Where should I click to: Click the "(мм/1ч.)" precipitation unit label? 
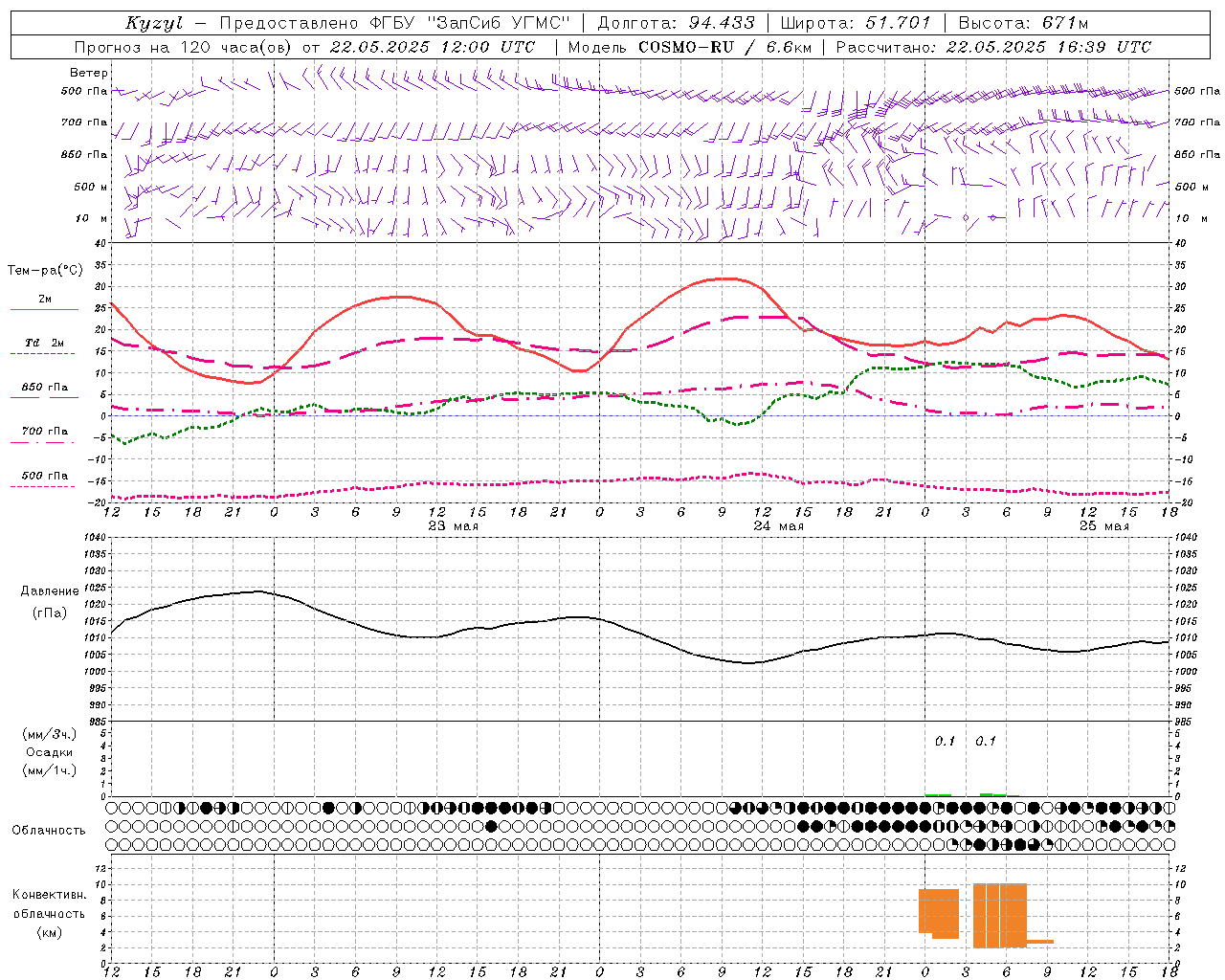pos(50,770)
